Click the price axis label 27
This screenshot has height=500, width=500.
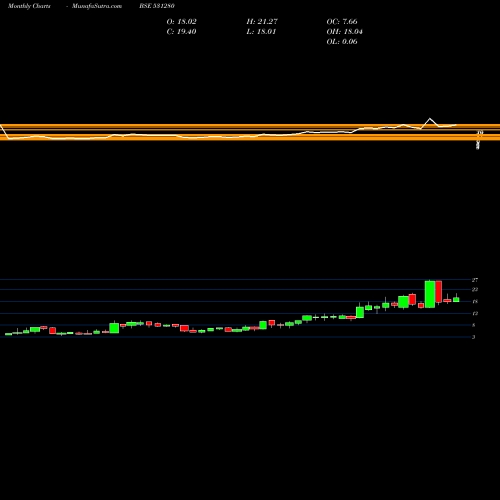(x=475, y=280)
